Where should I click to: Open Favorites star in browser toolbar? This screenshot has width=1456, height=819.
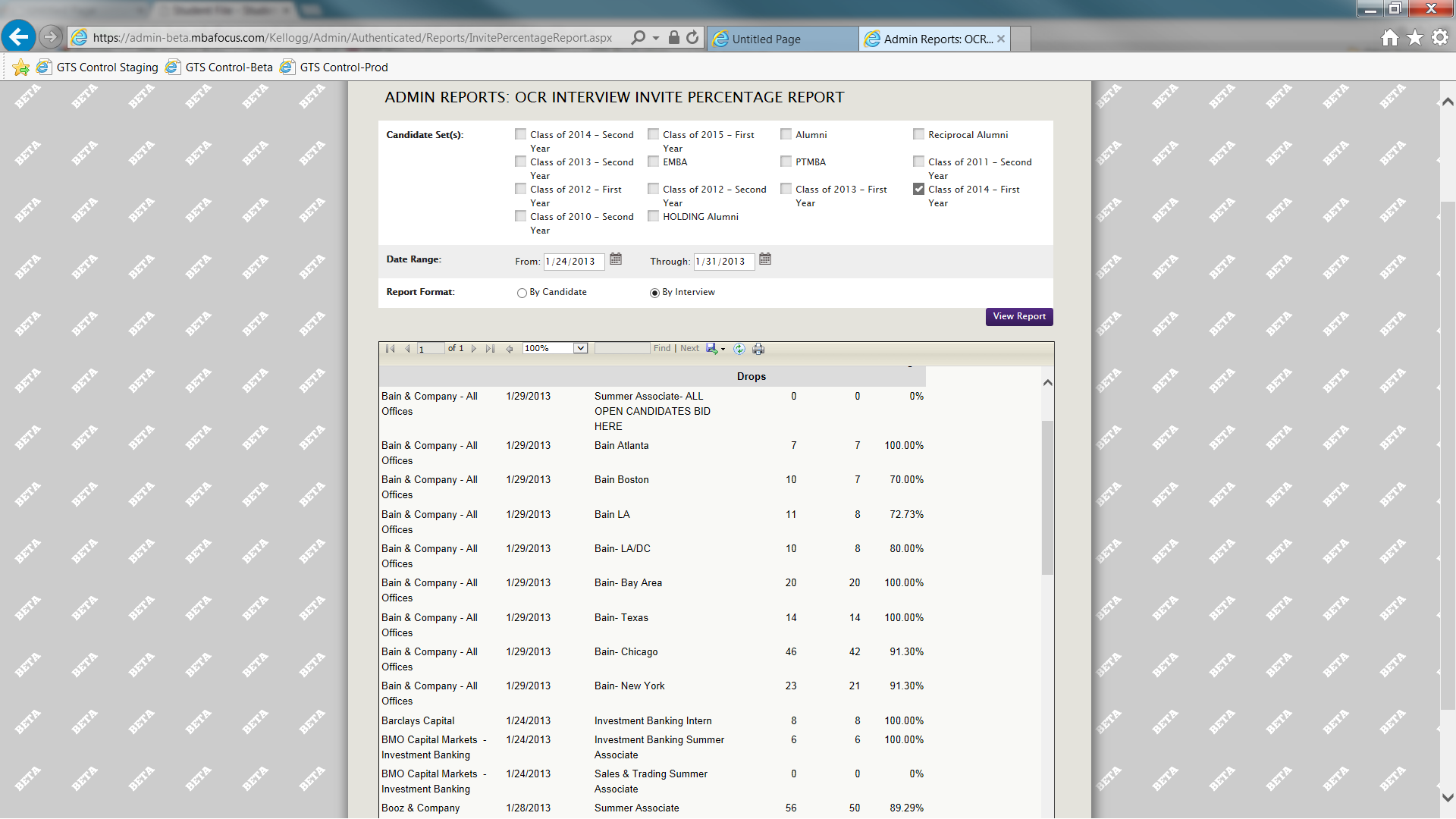click(1415, 37)
